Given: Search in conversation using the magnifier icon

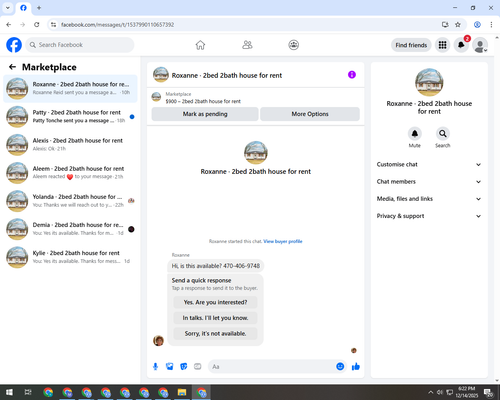Looking at the screenshot, I should click(443, 134).
